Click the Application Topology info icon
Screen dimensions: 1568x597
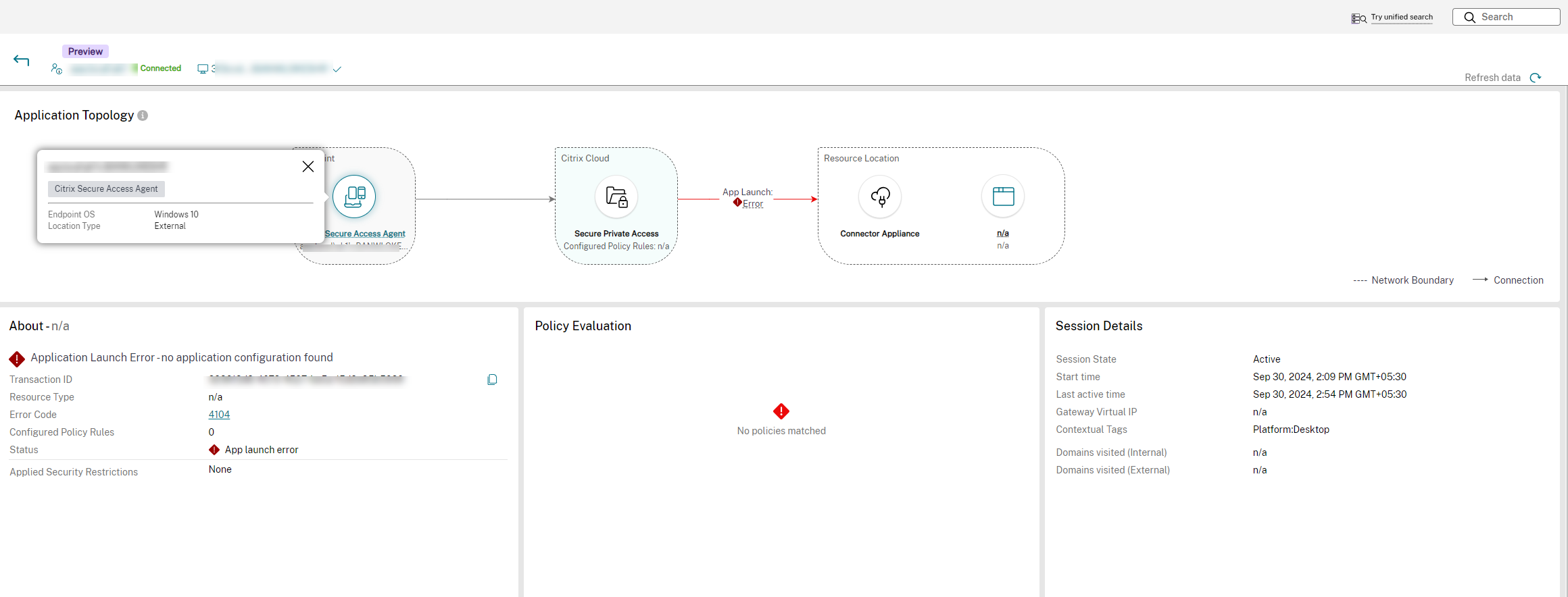point(143,115)
